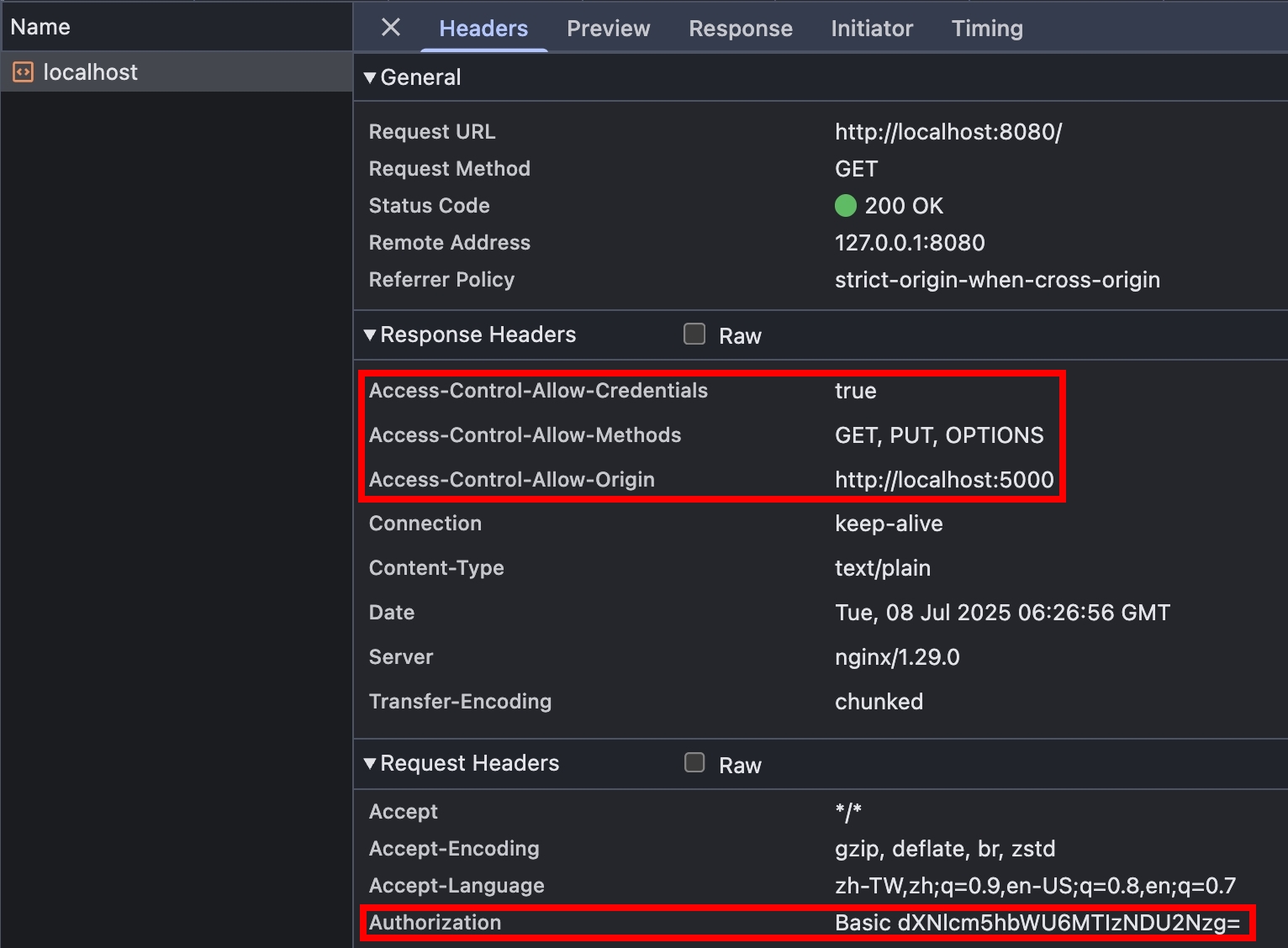Screen dimensions: 1288x948
Task: Click the Accept-Encoding header name
Action: point(454,849)
